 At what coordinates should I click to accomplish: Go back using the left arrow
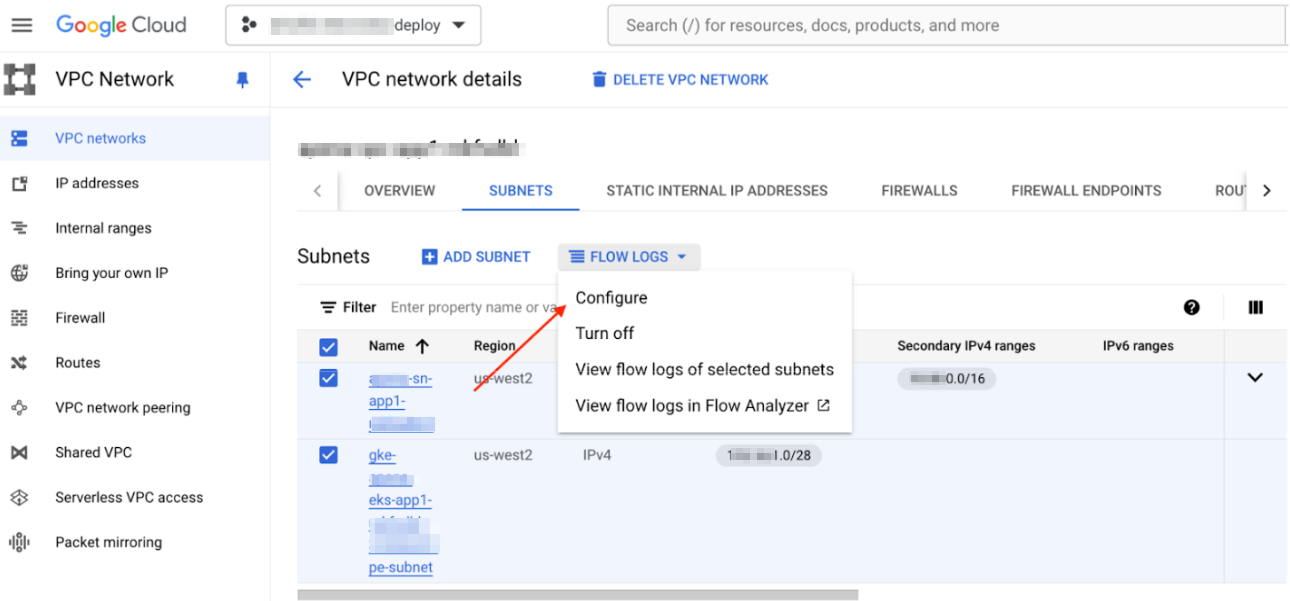tap(302, 80)
